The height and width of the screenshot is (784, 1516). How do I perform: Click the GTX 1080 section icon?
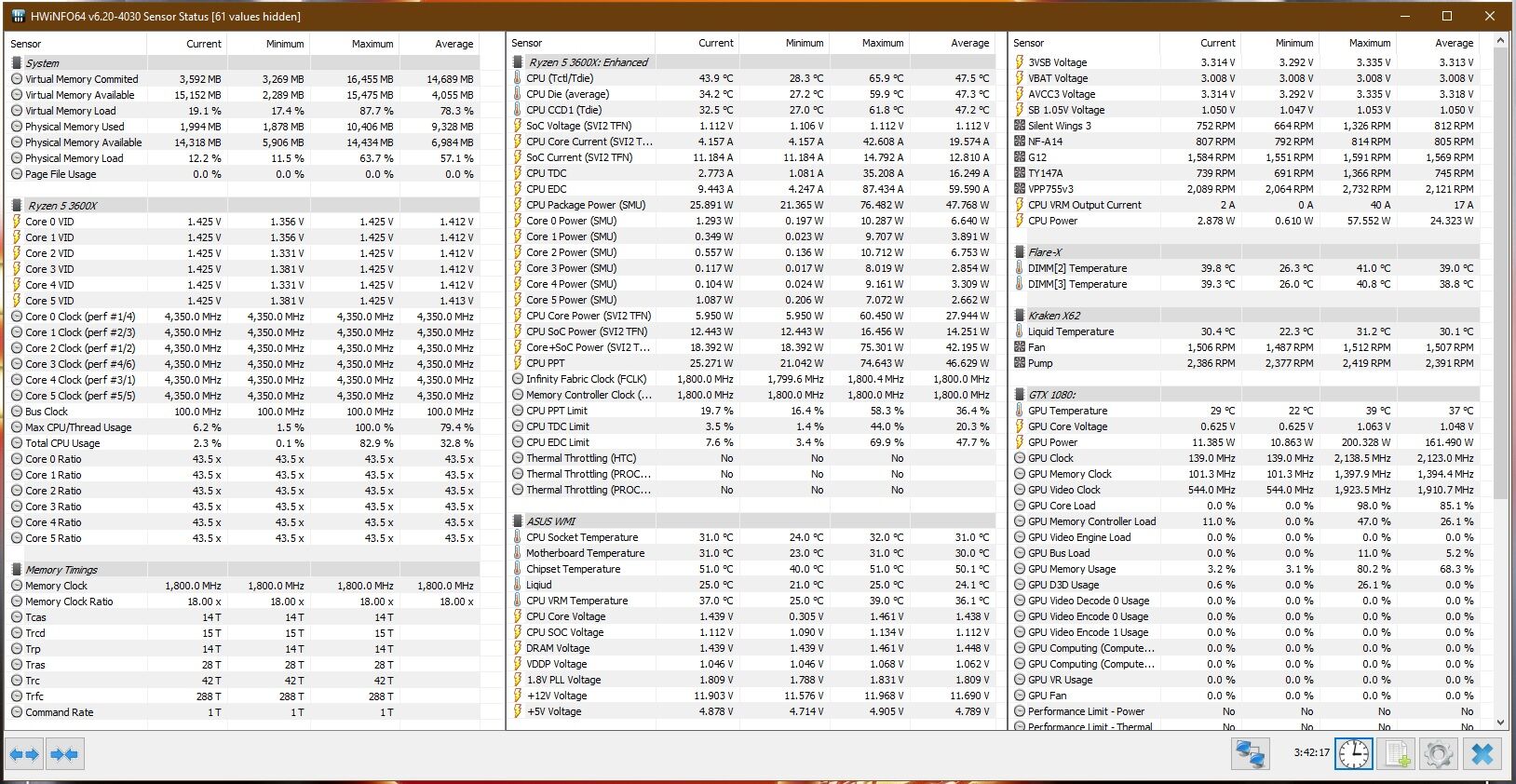pyautogui.click(x=1020, y=395)
